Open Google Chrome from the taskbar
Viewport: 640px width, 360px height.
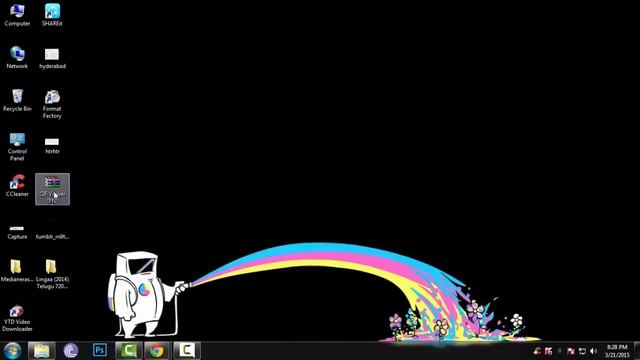[157, 351]
